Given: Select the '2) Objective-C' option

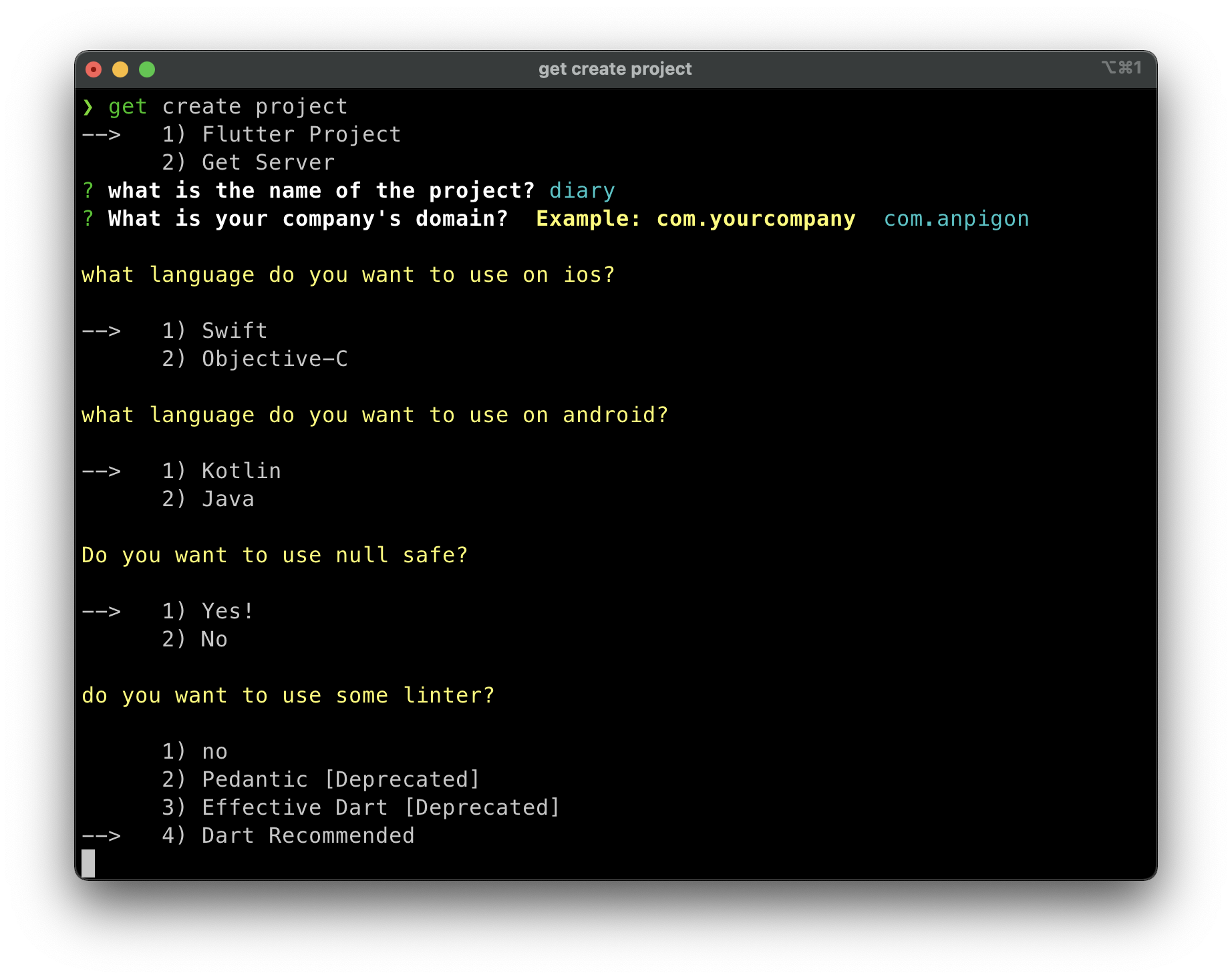Looking at the screenshot, I should pos(255,359).
